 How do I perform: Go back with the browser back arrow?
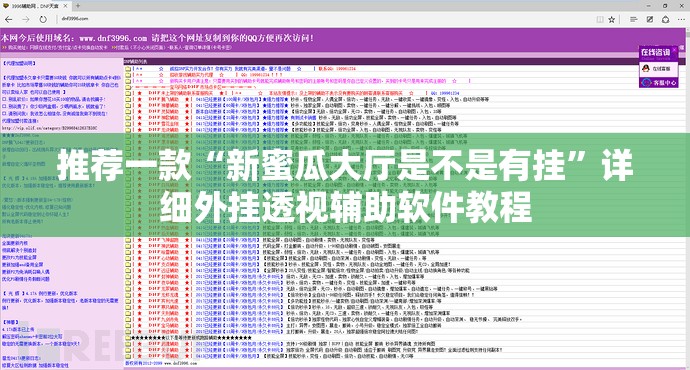[8, 19]
